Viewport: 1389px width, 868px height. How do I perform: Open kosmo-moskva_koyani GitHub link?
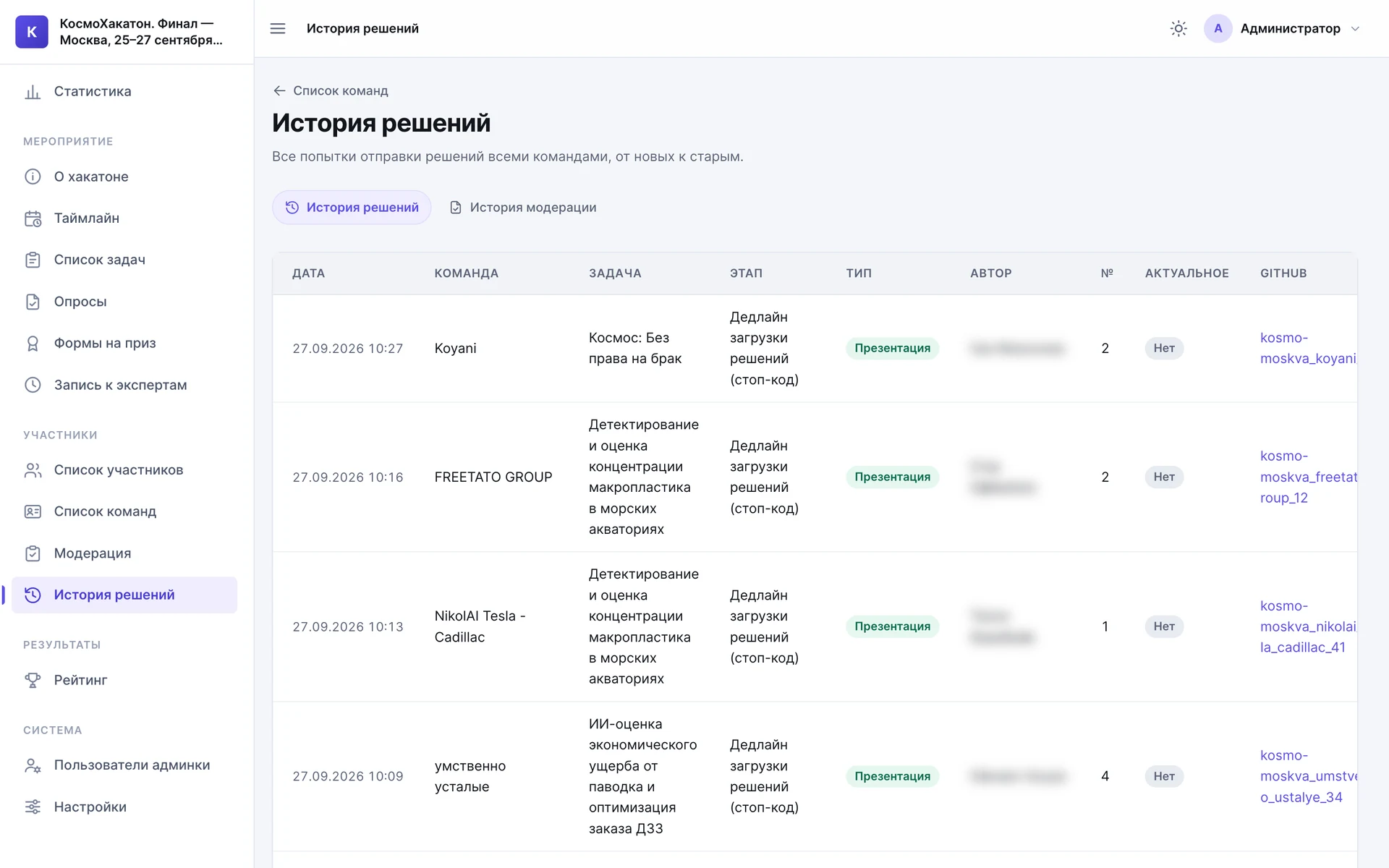click(x=1308, y=348)
